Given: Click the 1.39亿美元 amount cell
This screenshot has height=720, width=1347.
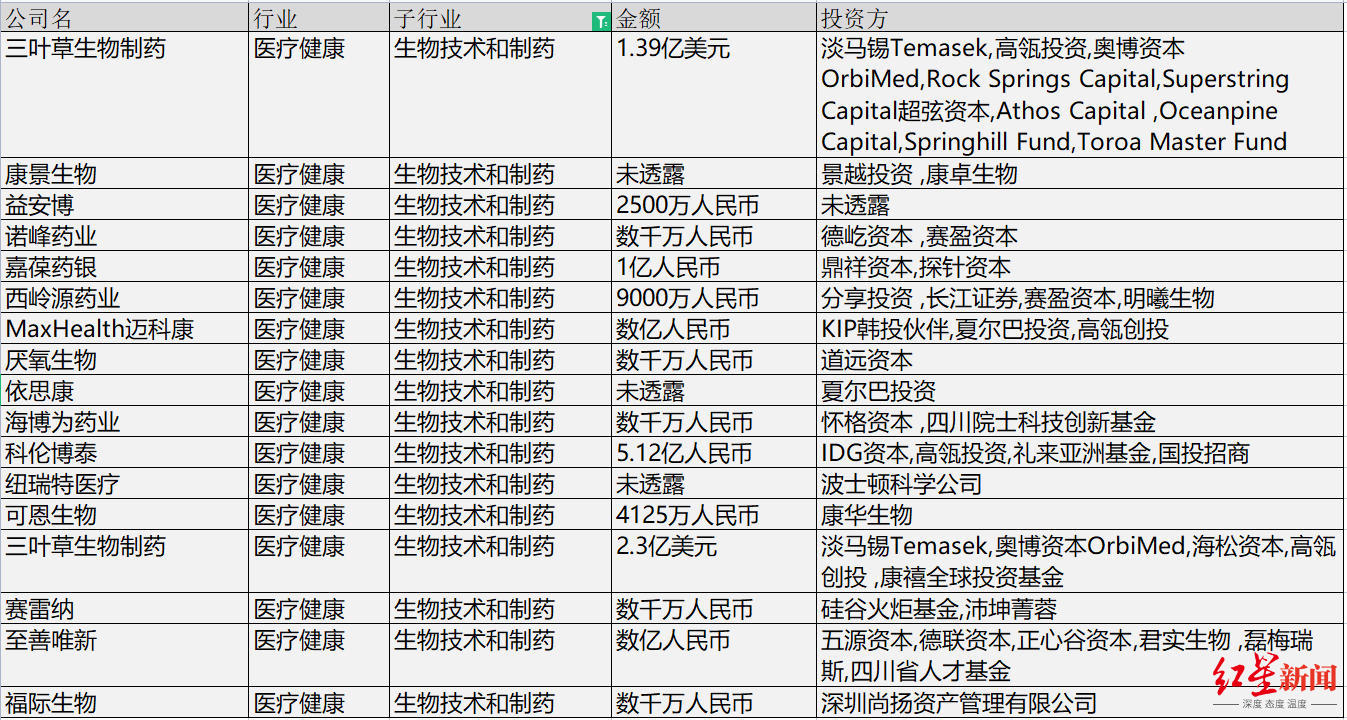Looking at the screenshot, I should [713, 95].
